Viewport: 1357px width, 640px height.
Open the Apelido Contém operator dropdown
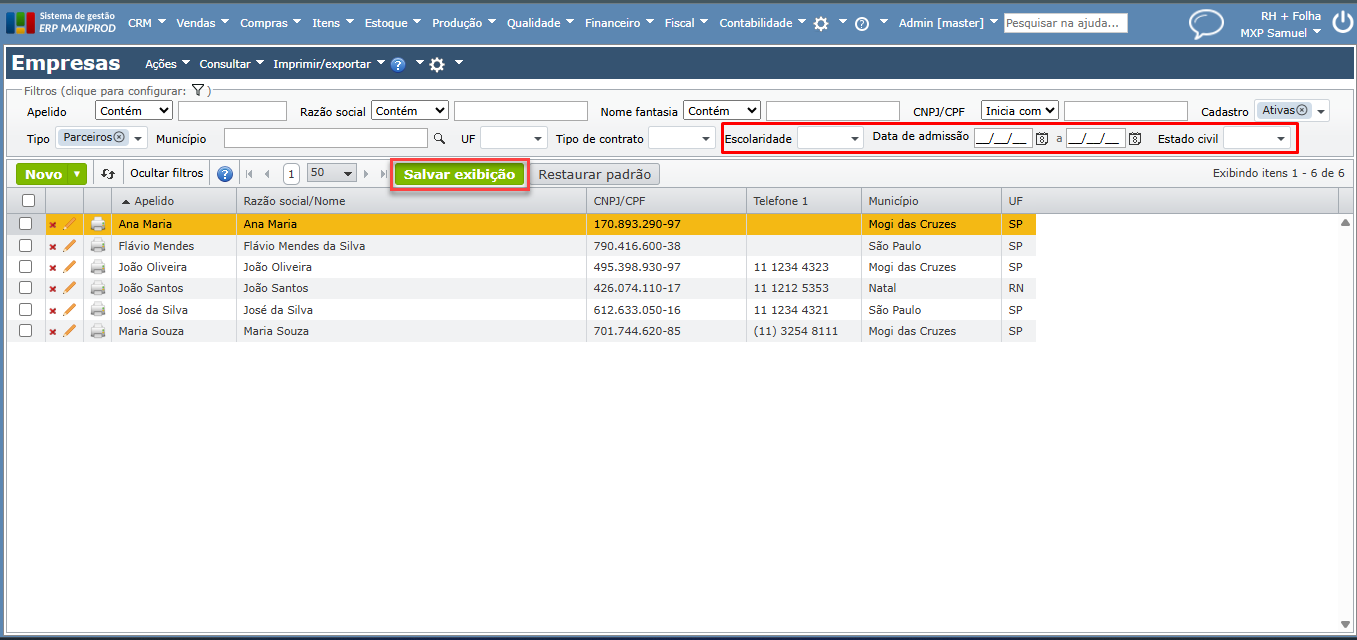coord(134,111)
